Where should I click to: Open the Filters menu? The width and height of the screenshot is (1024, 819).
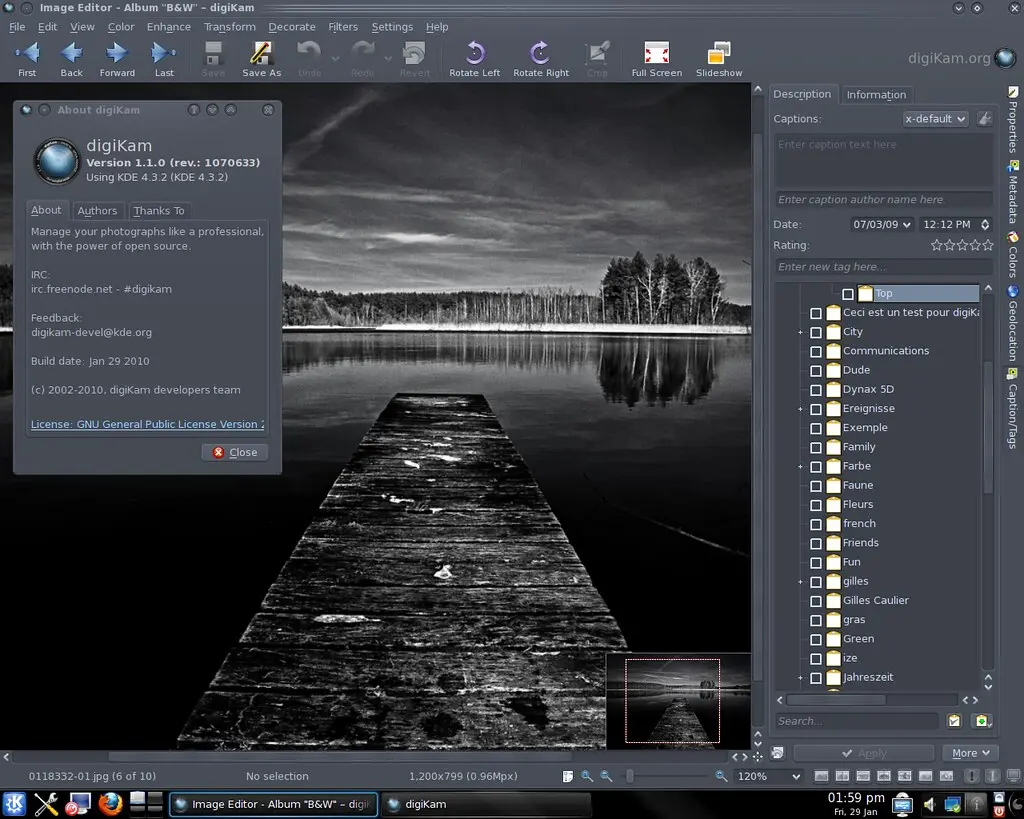pyautogui.click(x=343, y=27)
